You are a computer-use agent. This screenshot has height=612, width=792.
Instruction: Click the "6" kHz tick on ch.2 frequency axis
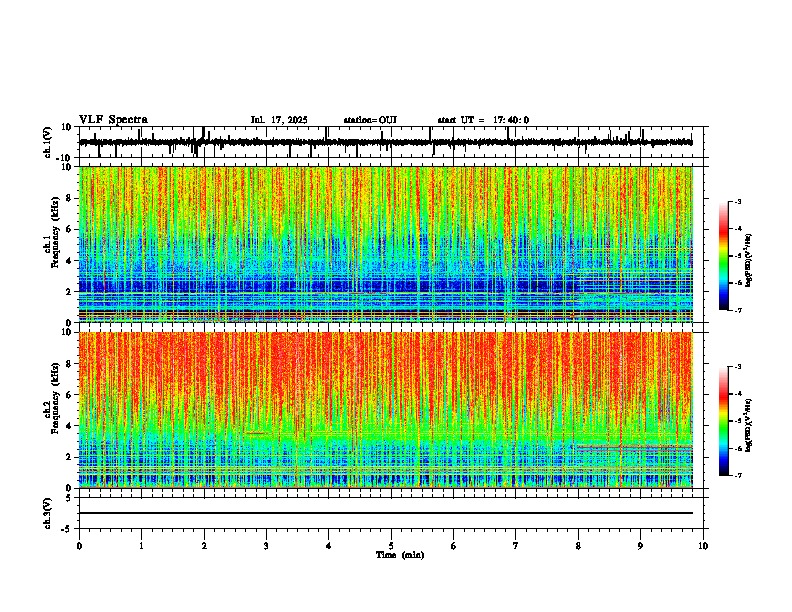click(x=70, y=395)
